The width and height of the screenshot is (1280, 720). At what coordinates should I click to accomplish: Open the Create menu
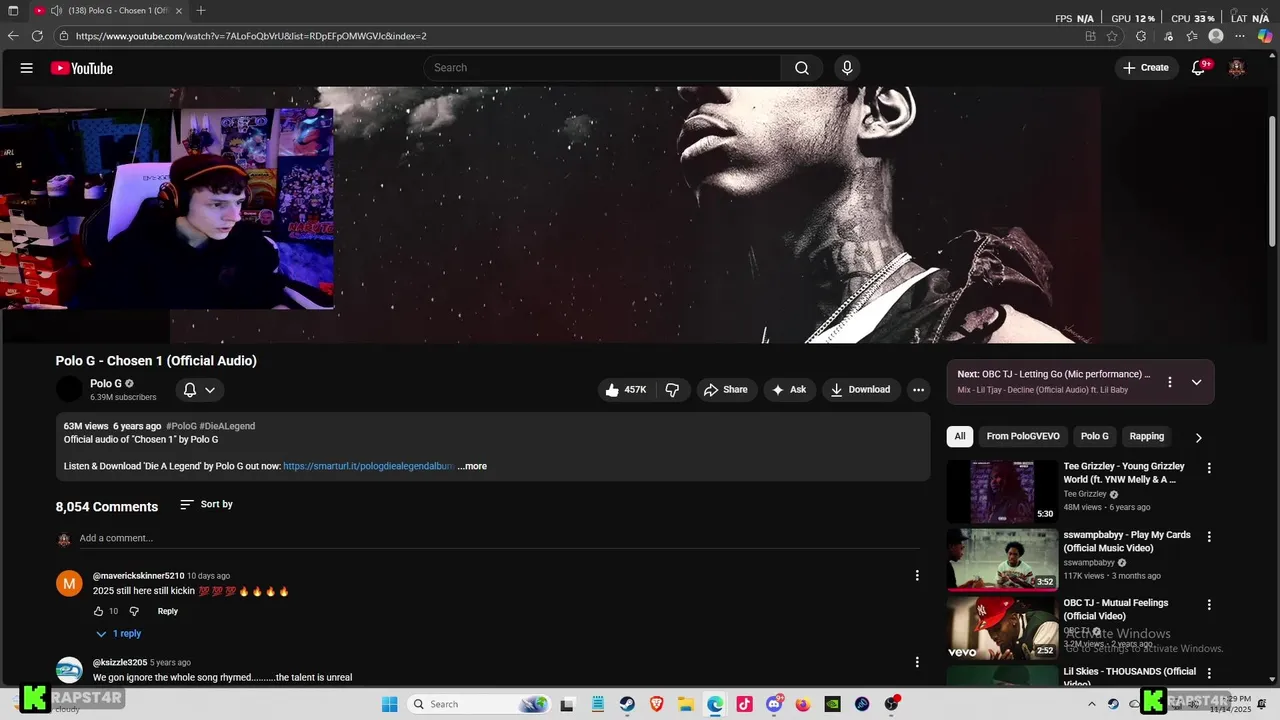point(1146,68)
